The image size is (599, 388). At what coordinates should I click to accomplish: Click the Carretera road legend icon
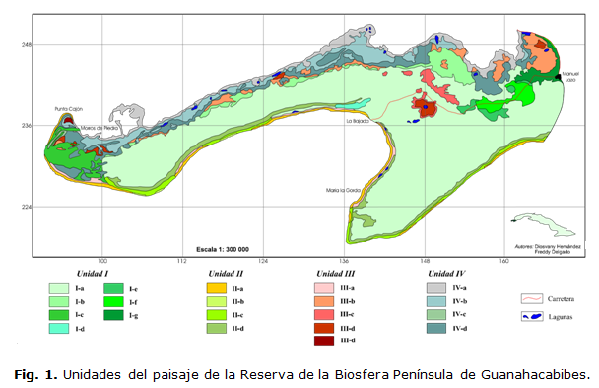(532, 298)
